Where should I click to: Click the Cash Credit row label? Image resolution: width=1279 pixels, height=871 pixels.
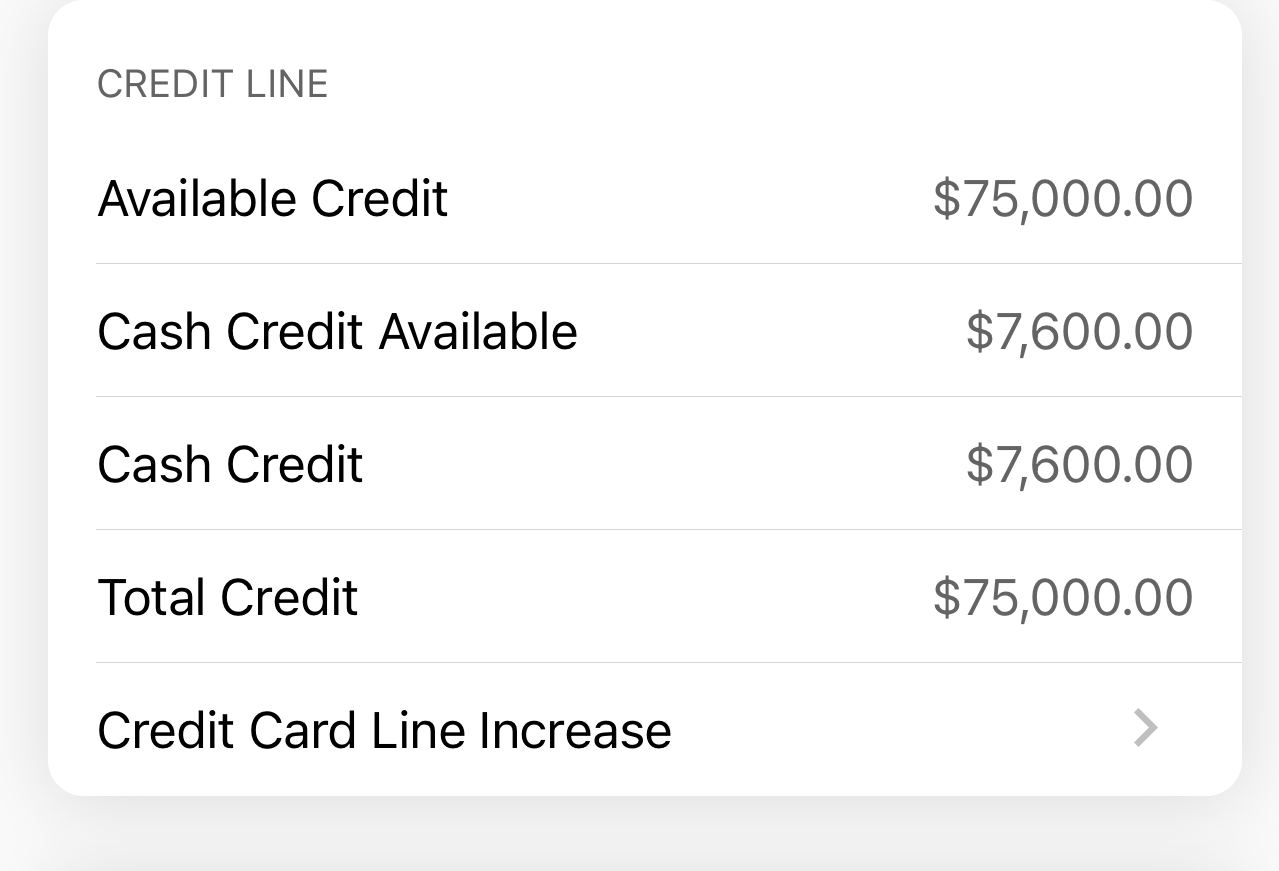pyautogui.click(x=230, y=464)
